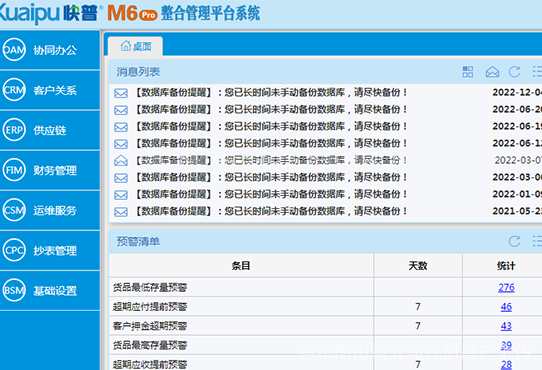Open the read message dated 2022-03-07
The image size is (542, 370).
tap(326, 160)
